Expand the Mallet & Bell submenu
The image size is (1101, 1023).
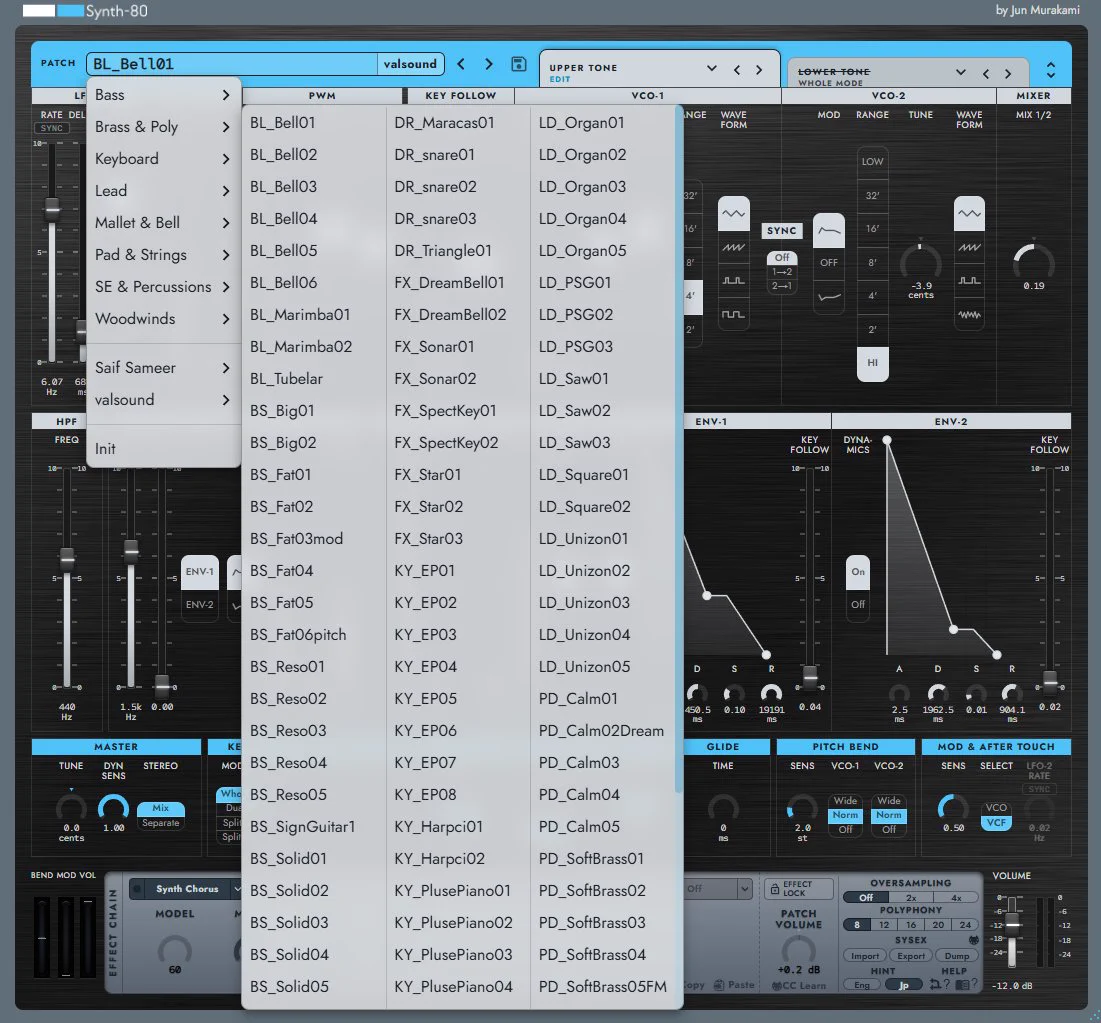click(163, 223)
